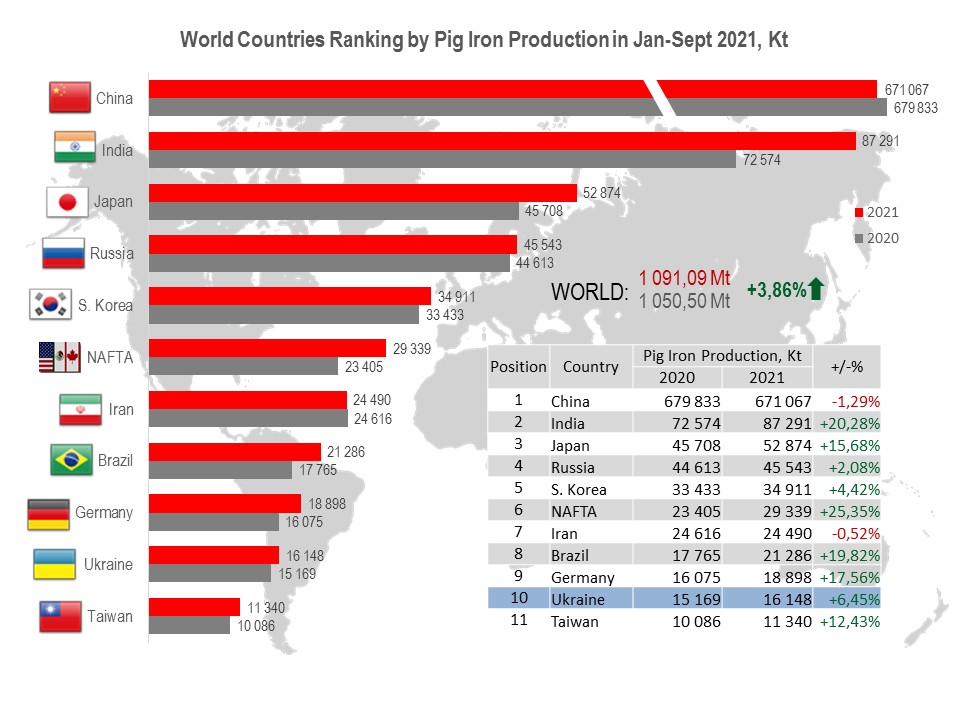Select the Taiwan flag icon
960x720 pixels.
(x=61, y=617)
